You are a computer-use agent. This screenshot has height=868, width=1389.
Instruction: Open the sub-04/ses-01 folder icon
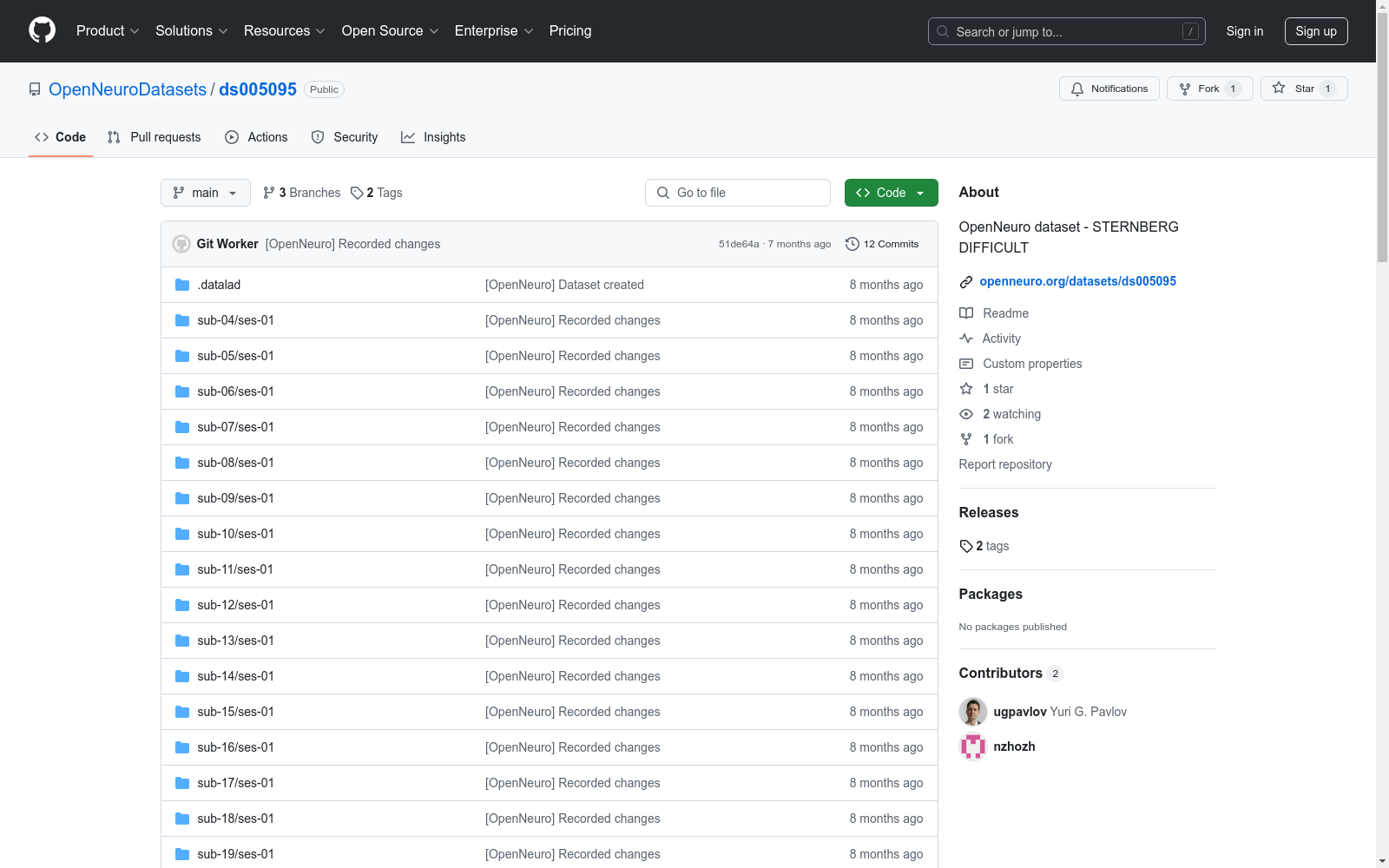click(x=182, y=320)
